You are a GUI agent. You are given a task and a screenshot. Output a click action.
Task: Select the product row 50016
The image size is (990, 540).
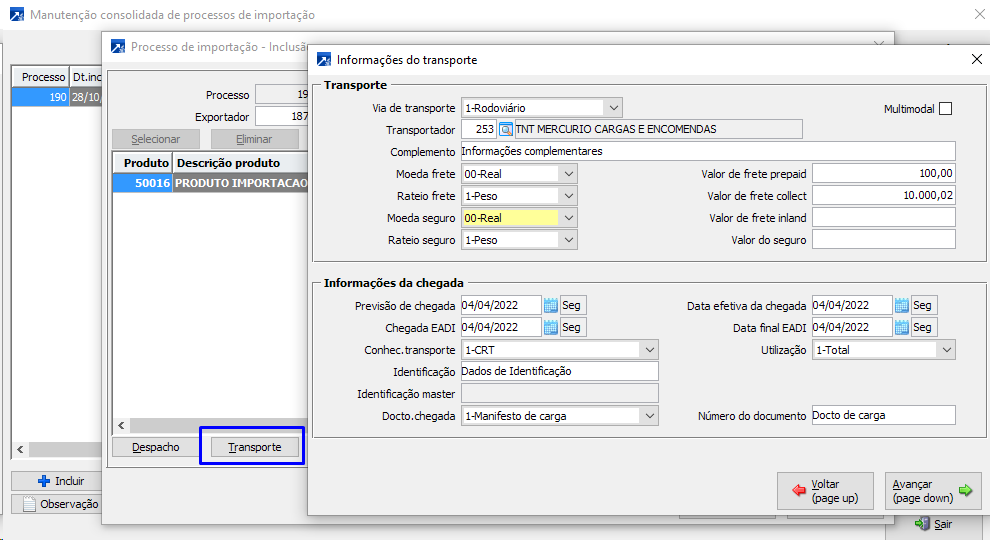[210, 184]
